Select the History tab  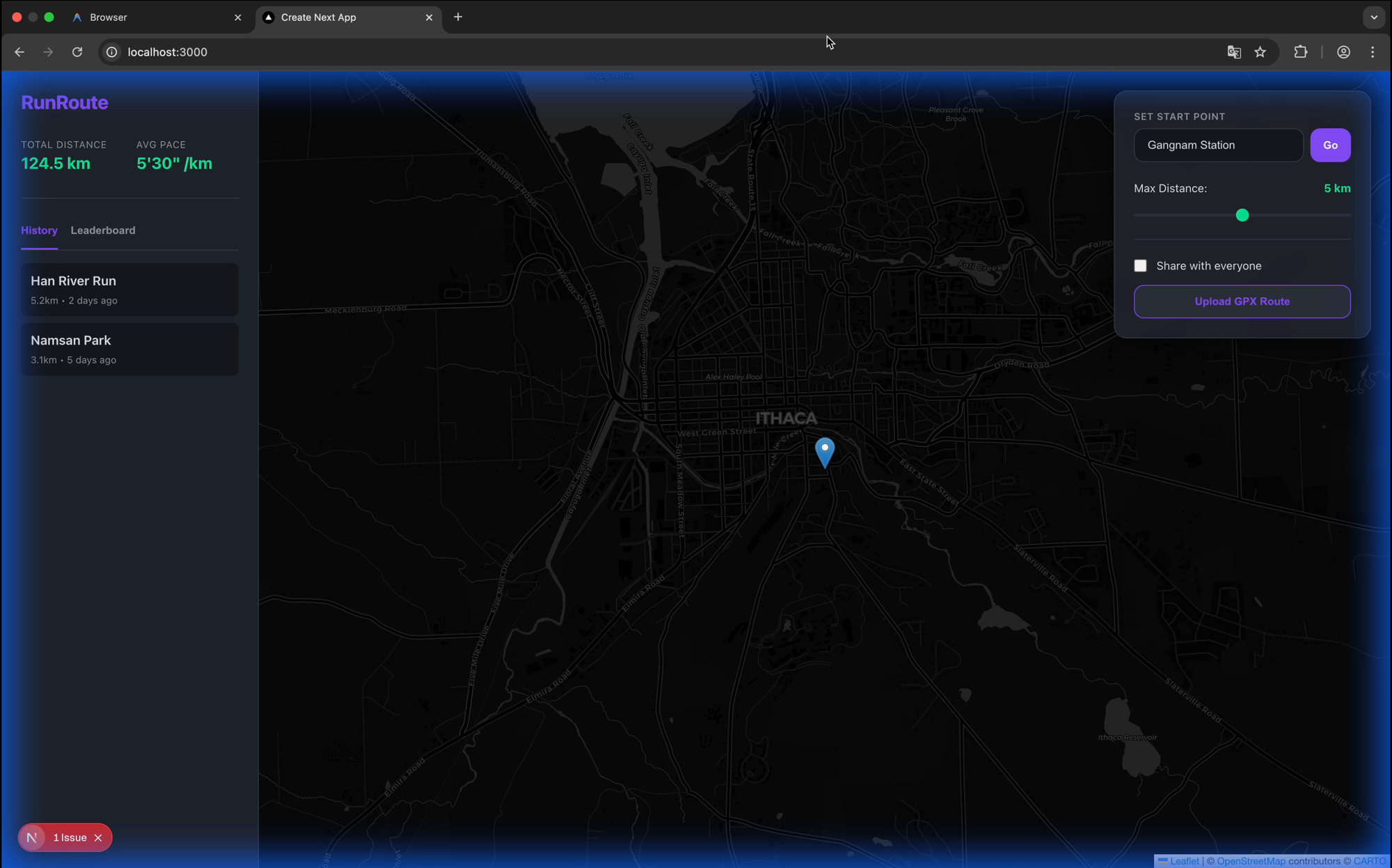39,230
